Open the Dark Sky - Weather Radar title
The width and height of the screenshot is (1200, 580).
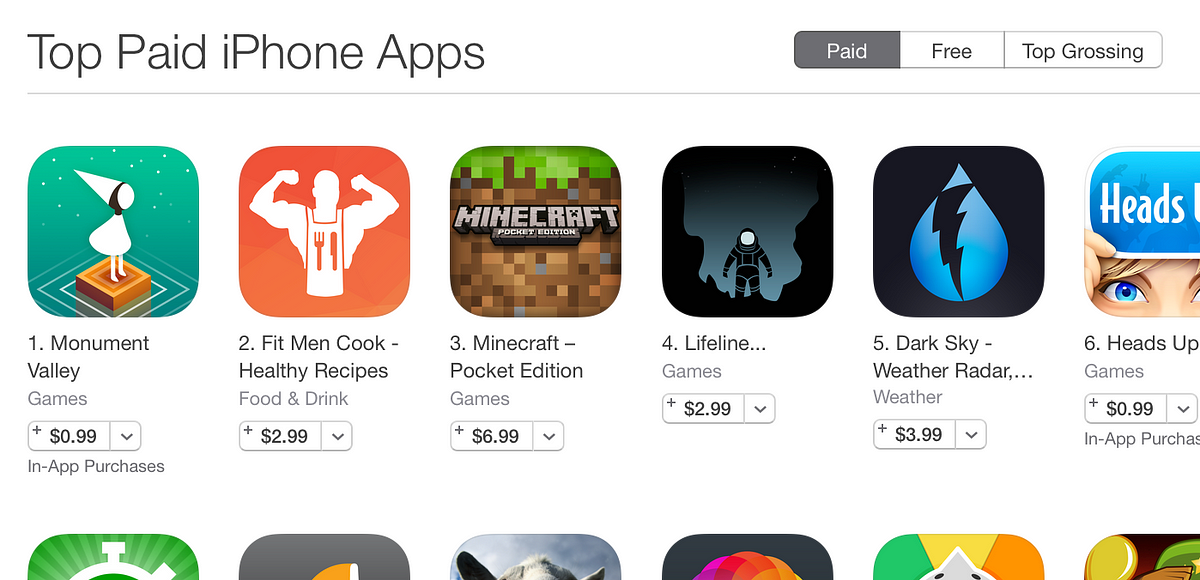(x=953, y=357)
